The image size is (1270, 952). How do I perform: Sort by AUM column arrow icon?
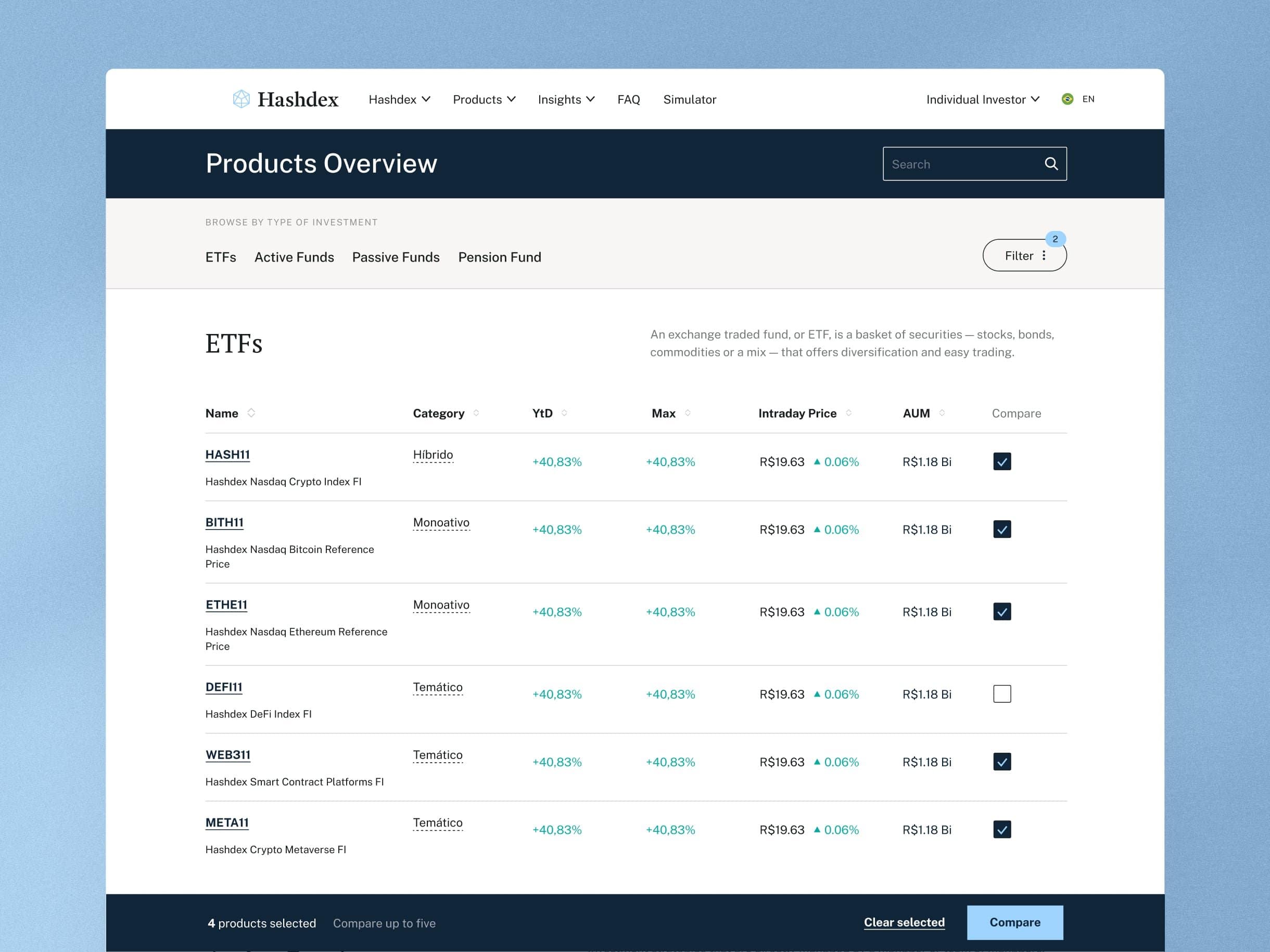942,413
